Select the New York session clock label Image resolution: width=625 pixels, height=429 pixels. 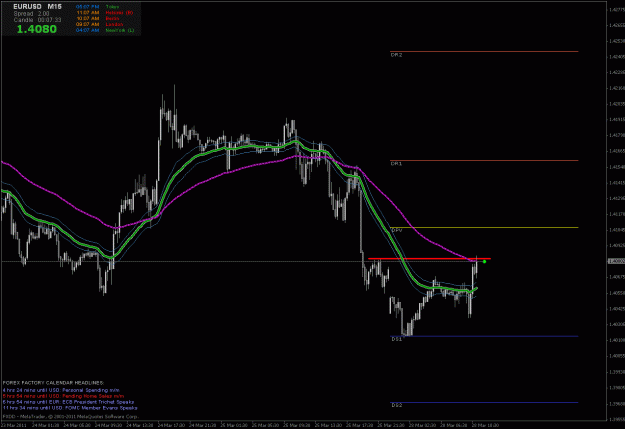click(x=120, y=30)
